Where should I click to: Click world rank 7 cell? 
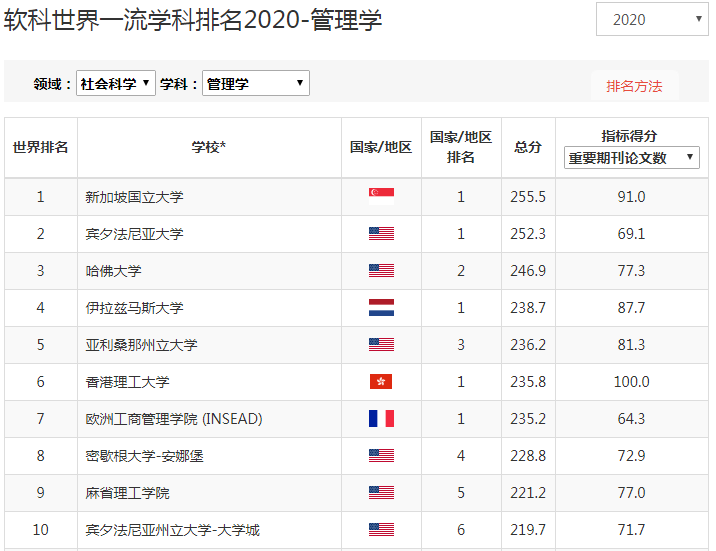41,419
